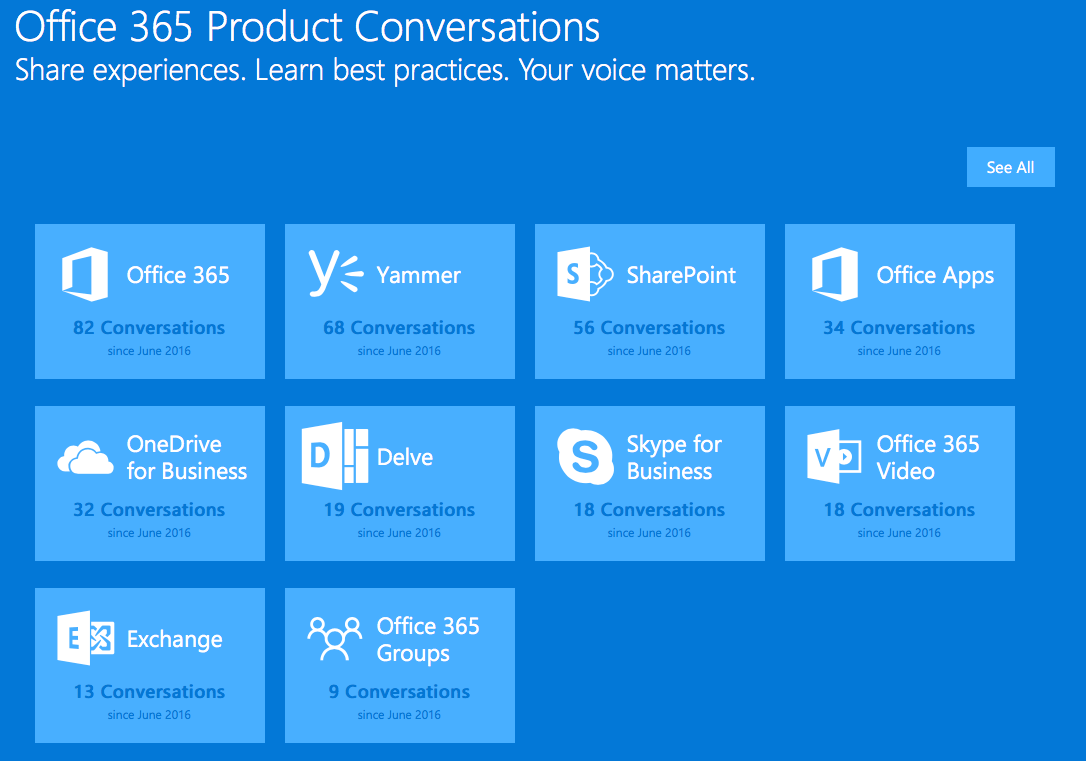
Task: Click the Office 365 logo icon
Action: [x=85, y=274]
